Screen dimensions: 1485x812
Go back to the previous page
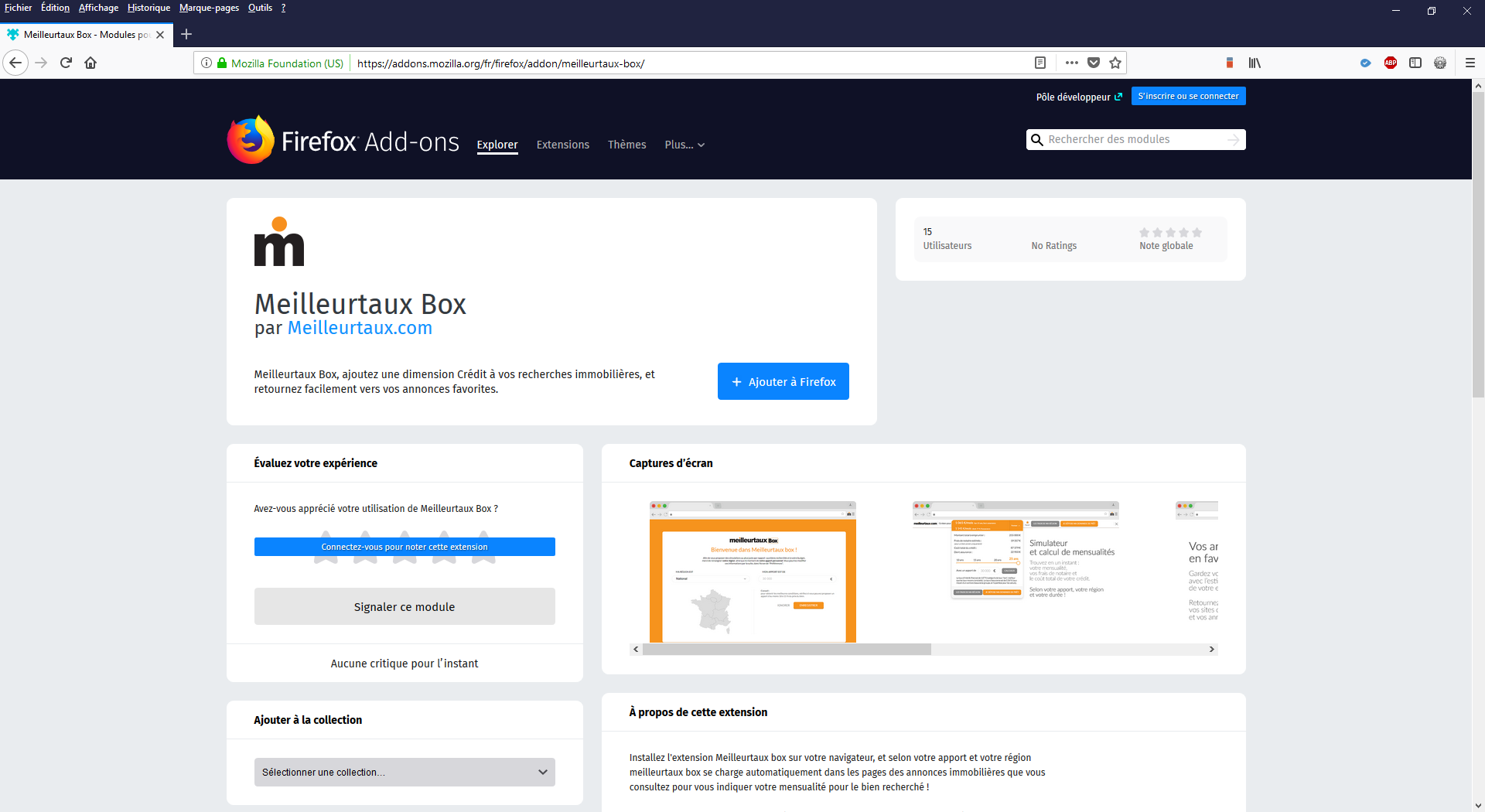click(15, 63)
